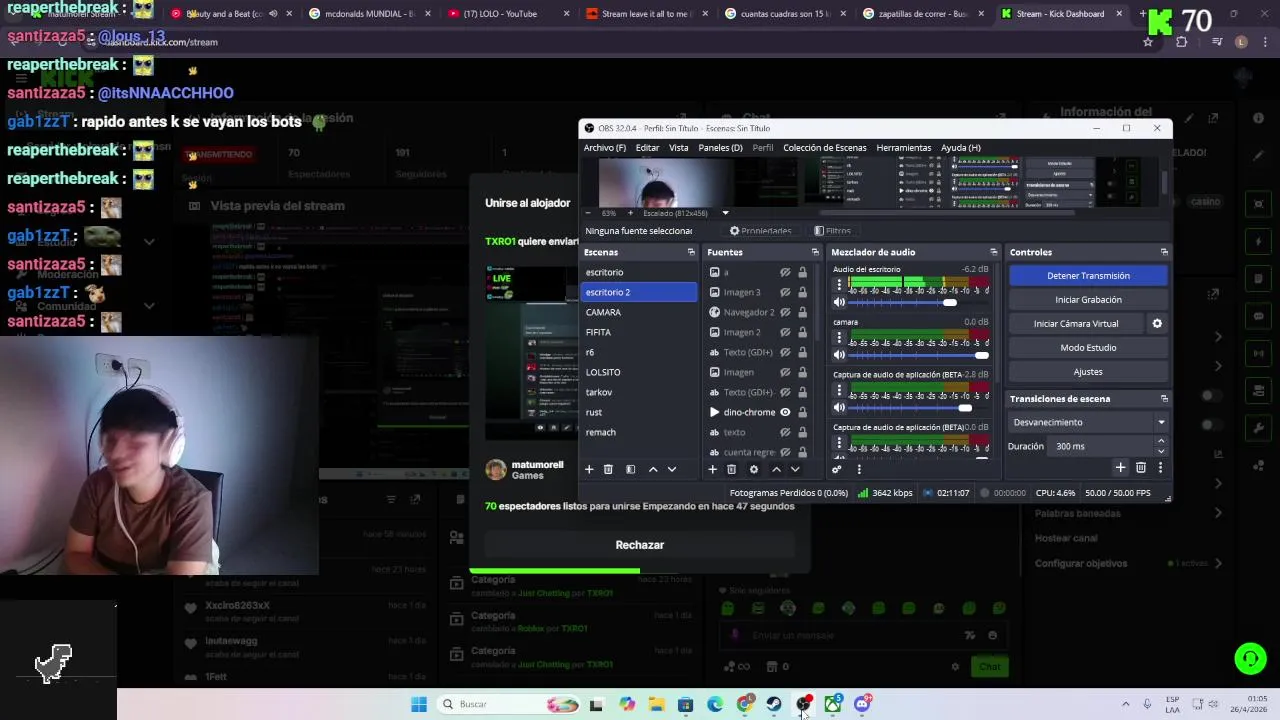Add a scene transition plus icon
Screen dimensions: 1280x720
[x=1120, y=467]
